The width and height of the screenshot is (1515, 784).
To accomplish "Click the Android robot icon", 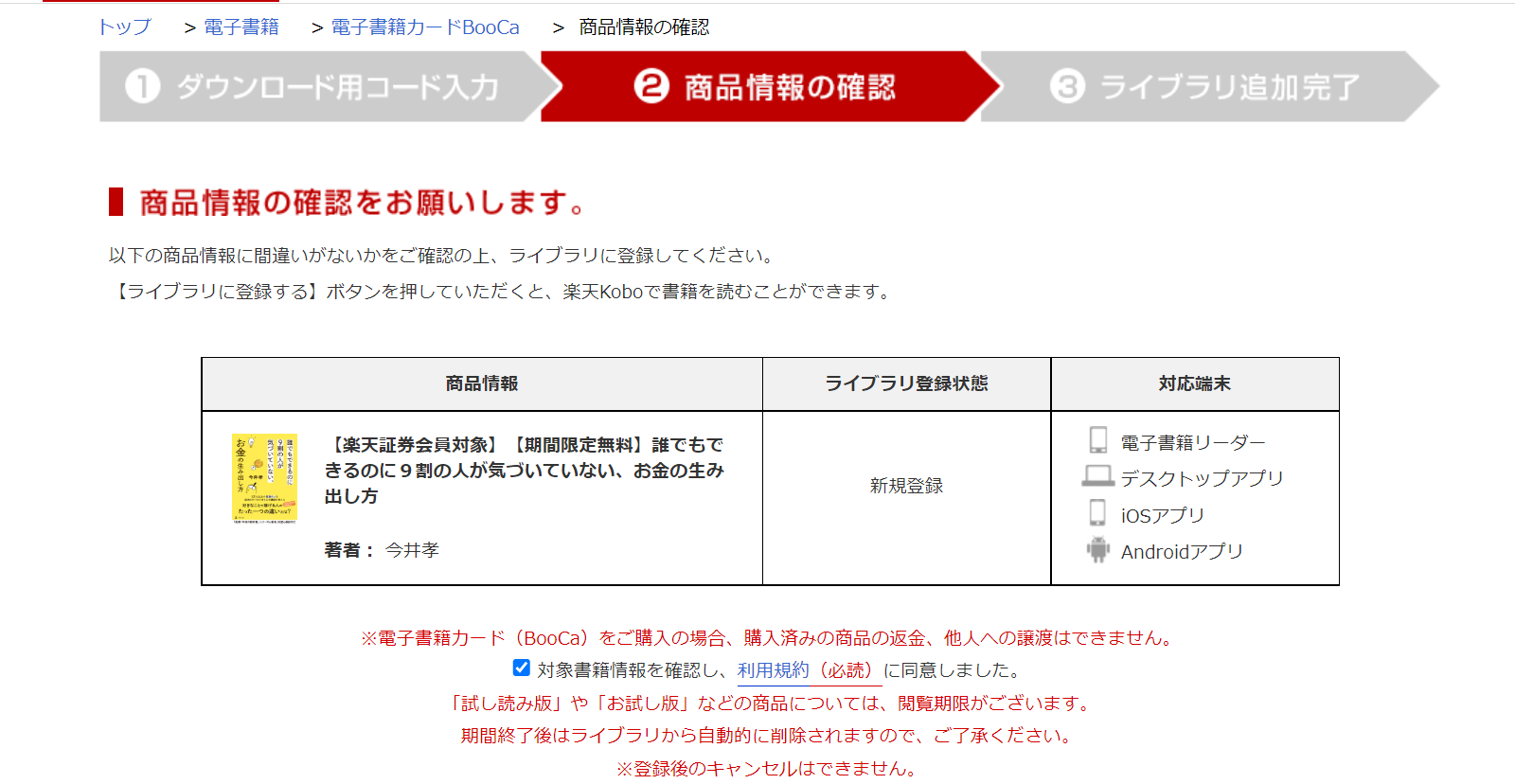I will 1098,549.
